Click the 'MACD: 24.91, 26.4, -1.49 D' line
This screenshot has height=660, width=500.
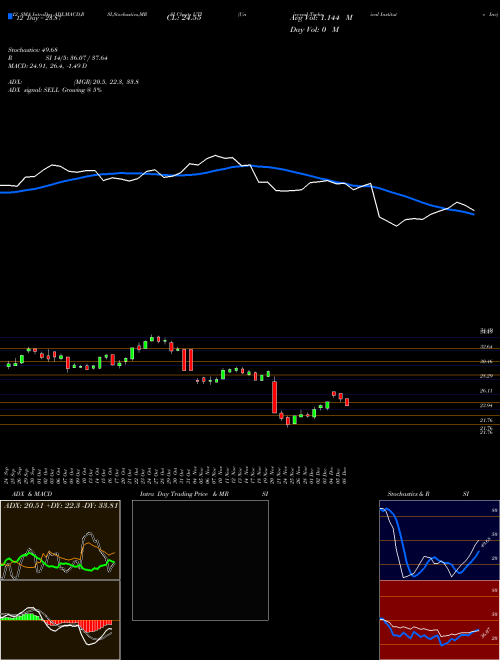pos(48,66)
